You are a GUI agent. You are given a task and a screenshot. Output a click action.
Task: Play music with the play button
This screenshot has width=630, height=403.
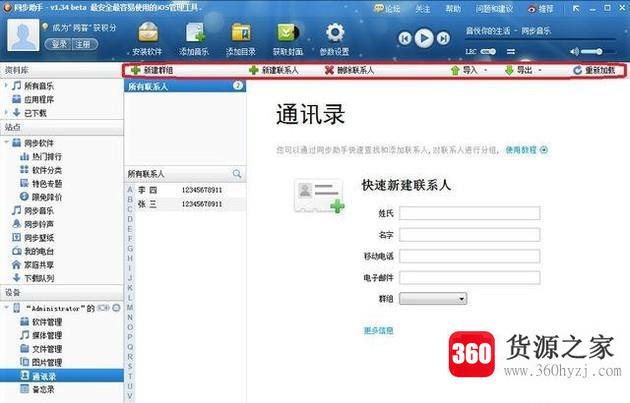(424, 38)
